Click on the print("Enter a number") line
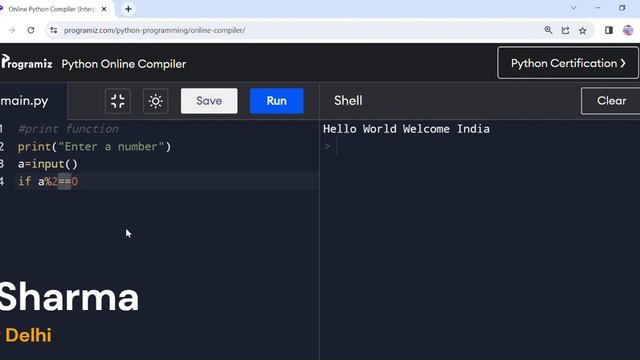Image resolution: width=640 pixels, height=360 pixels. tap(94, 147)
